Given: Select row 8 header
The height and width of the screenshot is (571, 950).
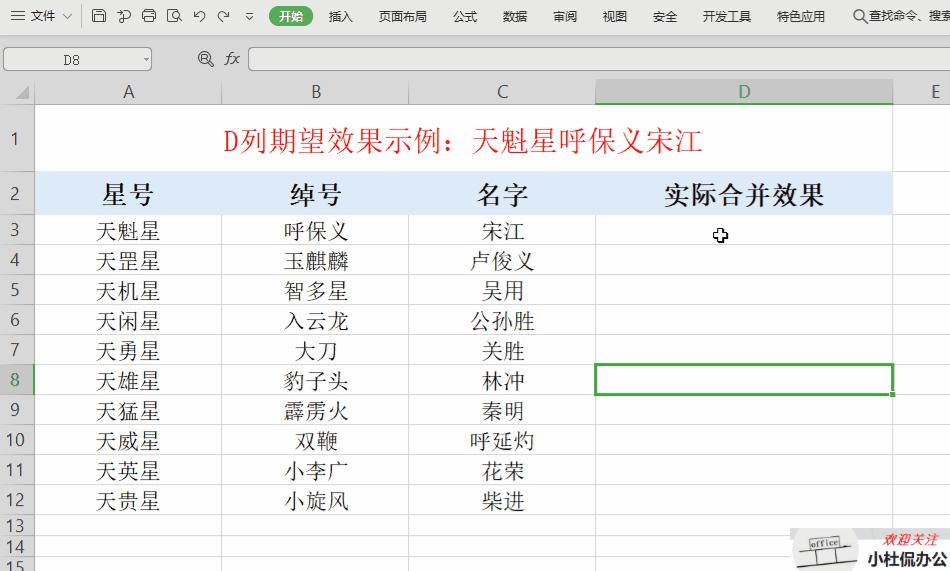Looking at the screenshot, I should [16, 380].
